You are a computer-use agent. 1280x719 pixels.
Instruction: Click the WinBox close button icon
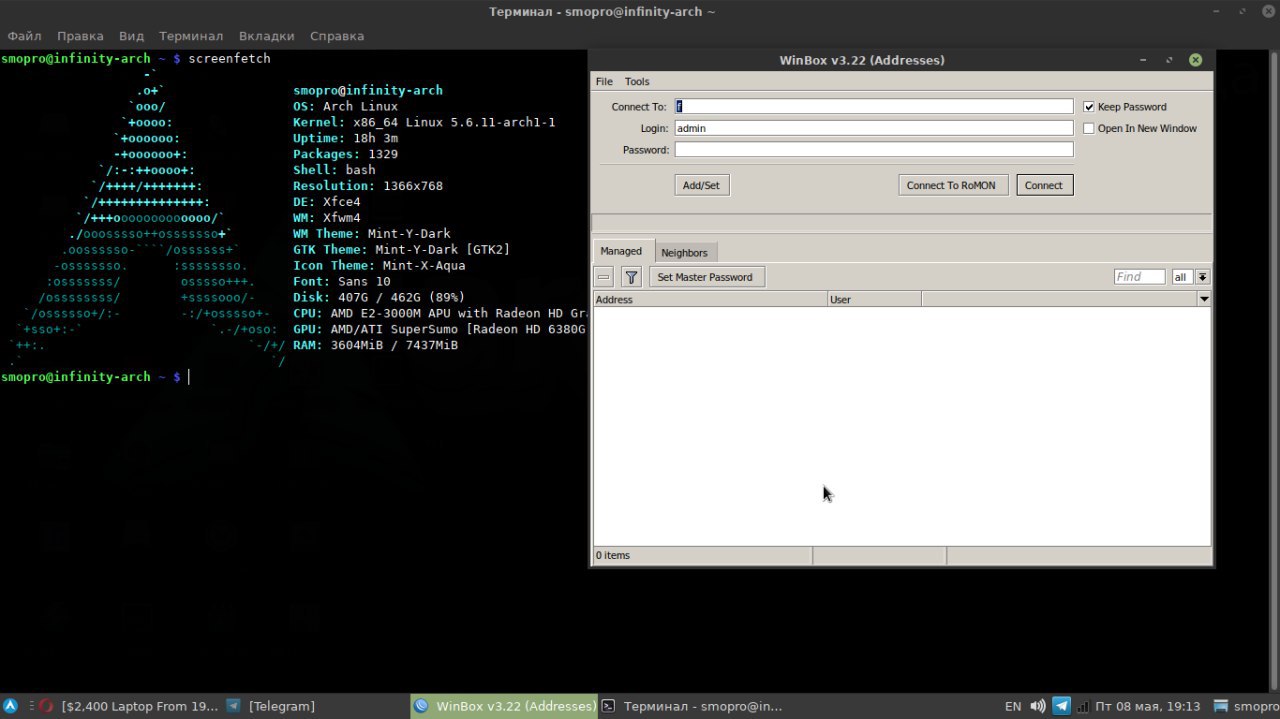coord(1195,60)
